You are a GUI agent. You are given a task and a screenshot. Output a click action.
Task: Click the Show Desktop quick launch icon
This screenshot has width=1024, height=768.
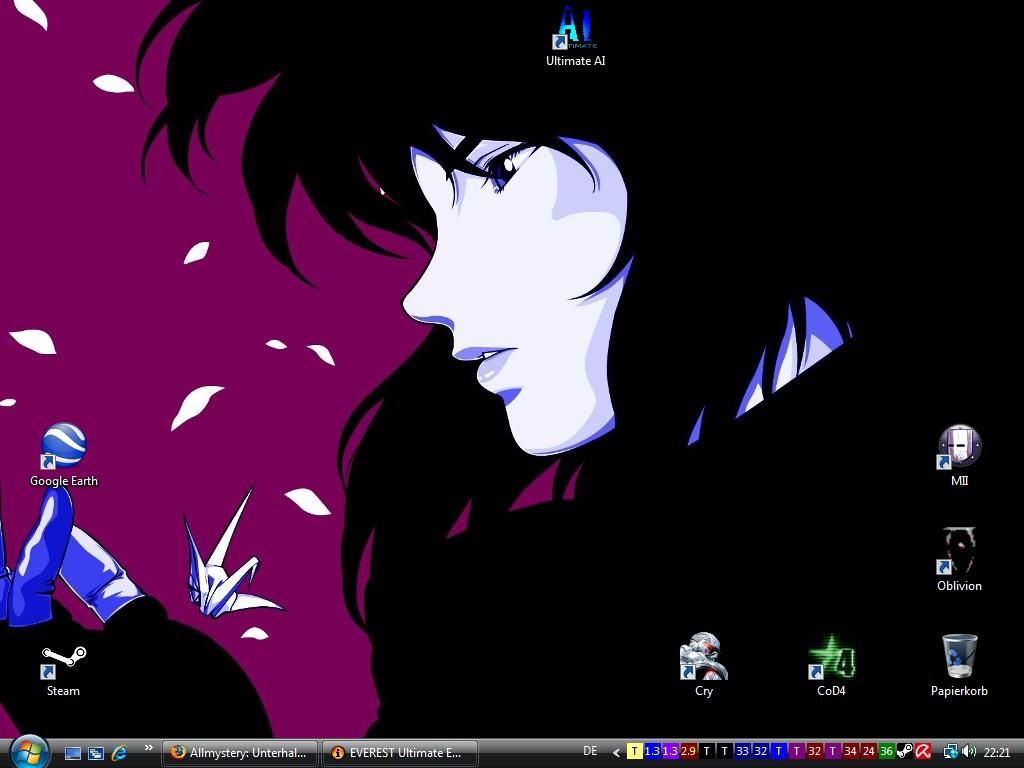(x=72, y=753)
